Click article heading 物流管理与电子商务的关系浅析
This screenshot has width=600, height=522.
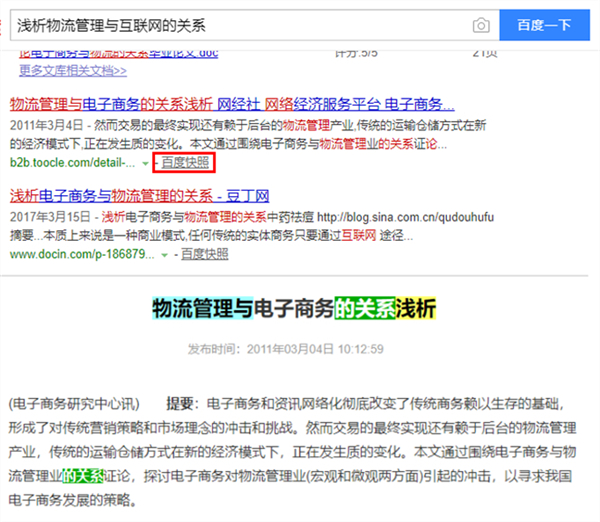pyautogui.click(x=294, y=308)
